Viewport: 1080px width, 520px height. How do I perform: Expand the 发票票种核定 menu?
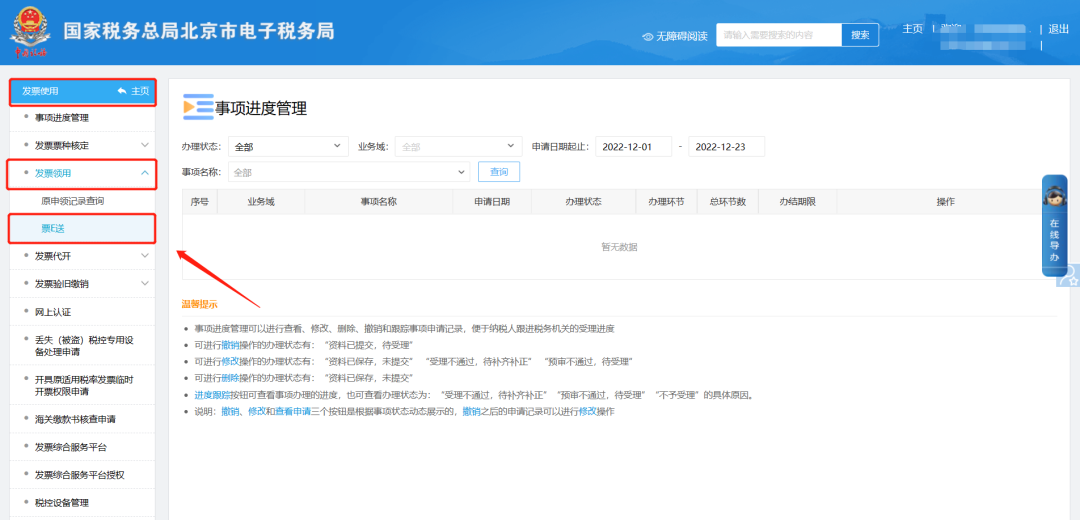coord(144,146)
